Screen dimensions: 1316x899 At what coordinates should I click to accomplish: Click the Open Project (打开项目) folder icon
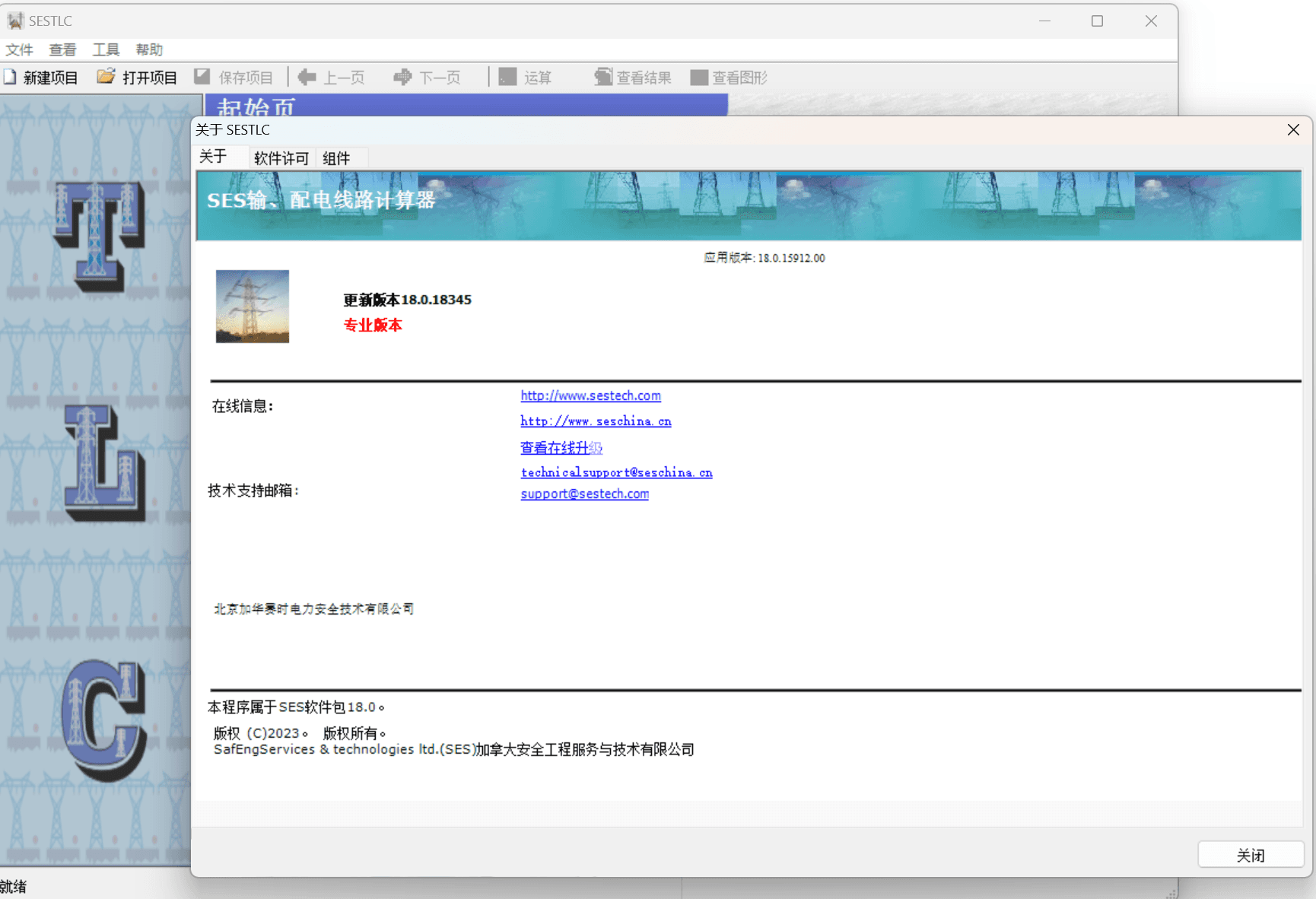pos(106,76)
